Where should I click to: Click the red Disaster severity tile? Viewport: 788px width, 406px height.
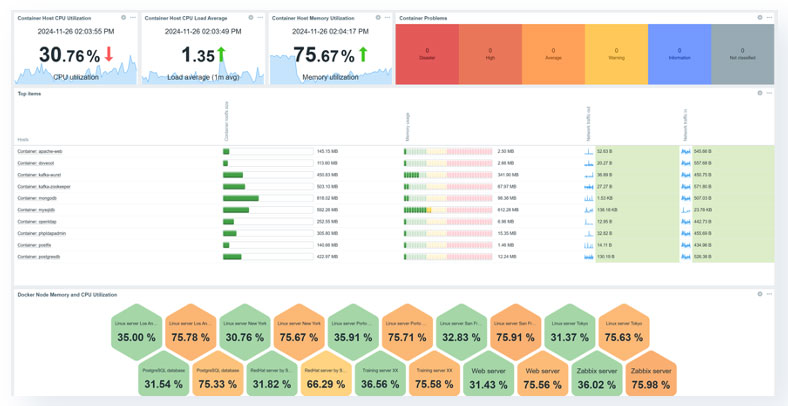point(427,54)
